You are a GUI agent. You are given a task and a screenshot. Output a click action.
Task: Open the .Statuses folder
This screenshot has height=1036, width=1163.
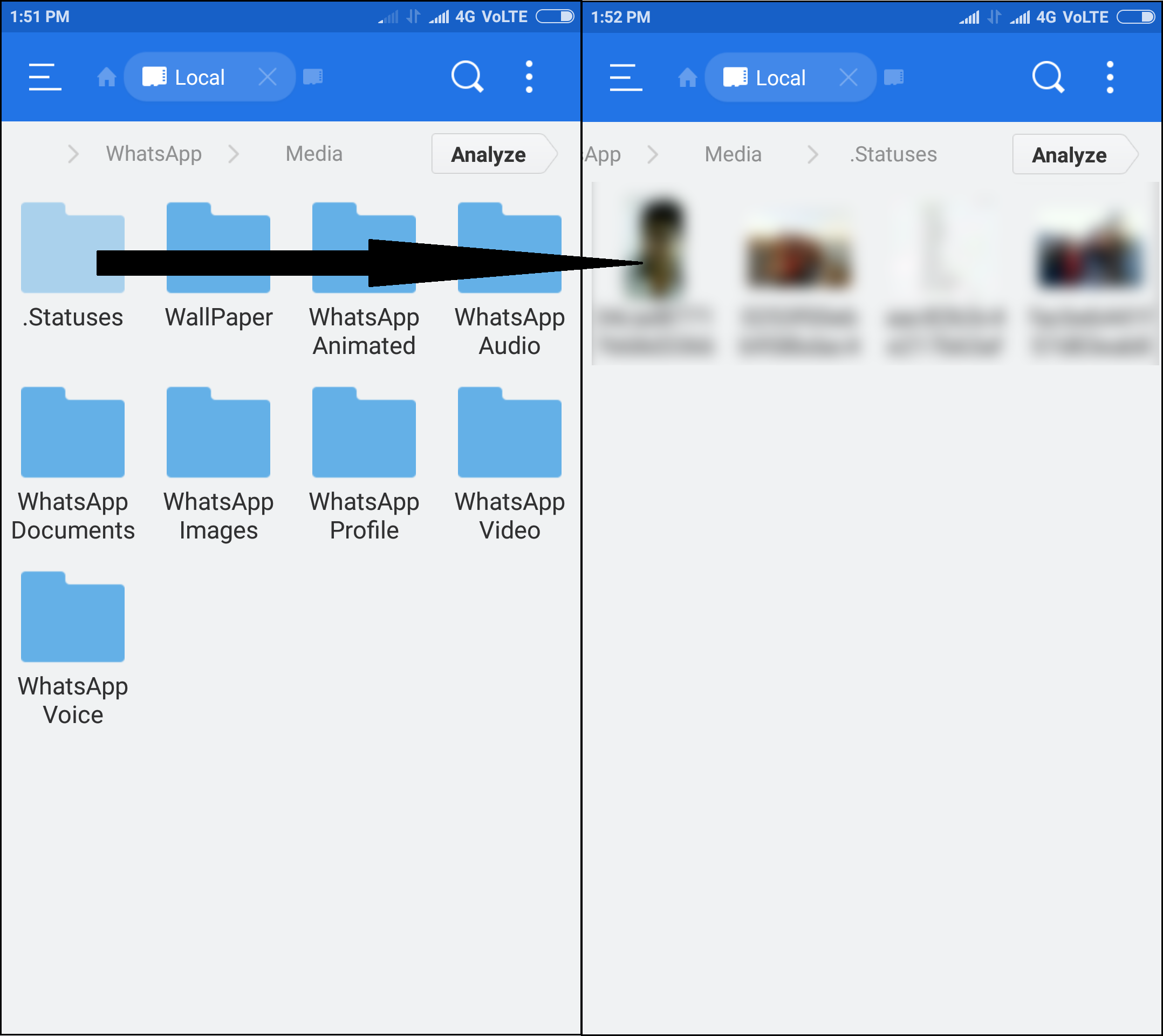coord(73,267)
